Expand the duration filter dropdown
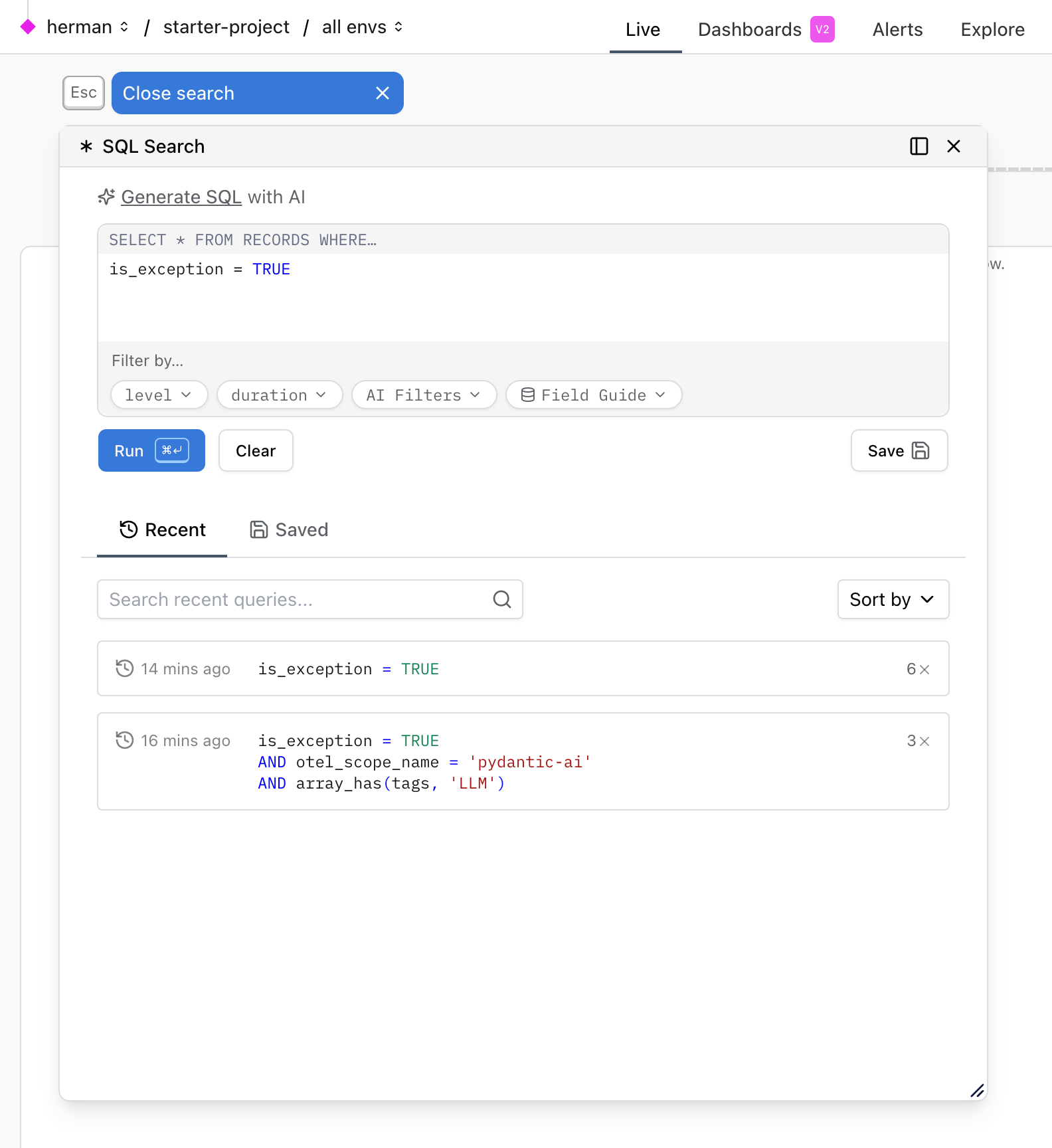 pos(279,395)
